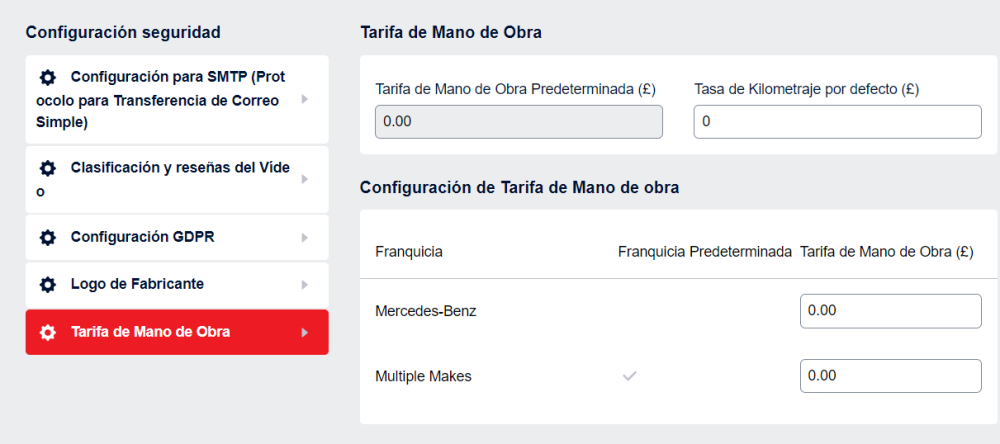1000x444 pixels.
Task: Click gear icon next to Clasificación y reseñas
Action: coord(47,168)
